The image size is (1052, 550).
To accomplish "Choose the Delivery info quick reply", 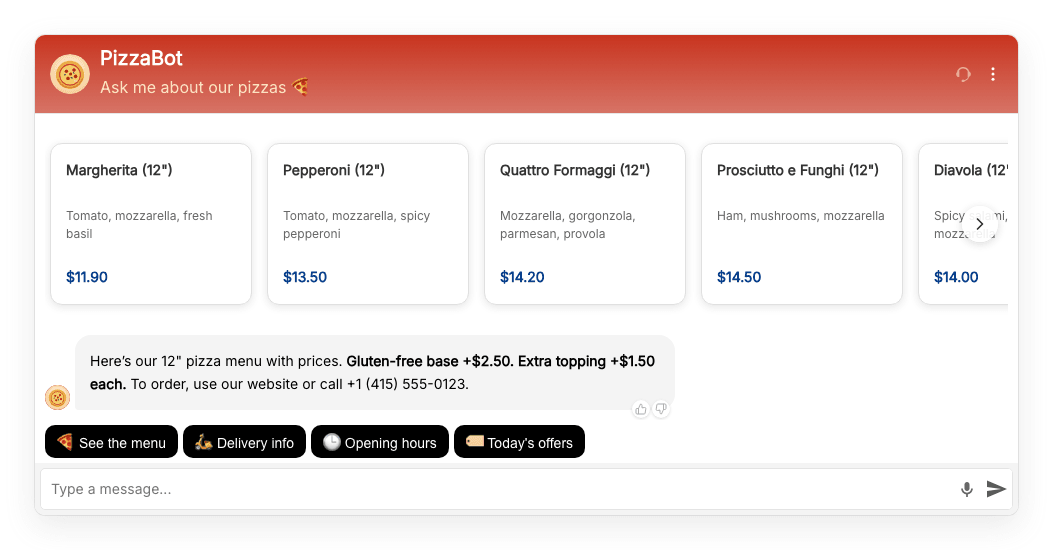I will click(244, 442).
